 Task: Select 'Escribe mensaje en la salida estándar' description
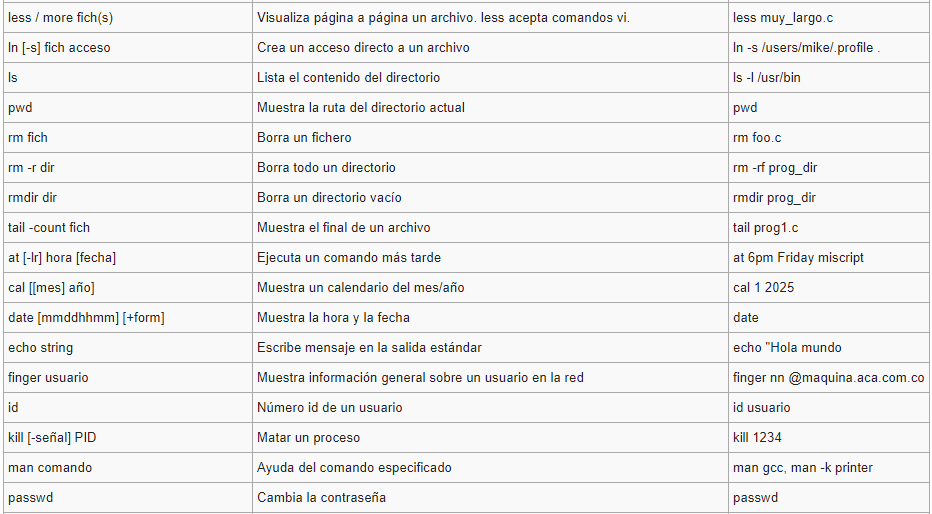point(369,348)
